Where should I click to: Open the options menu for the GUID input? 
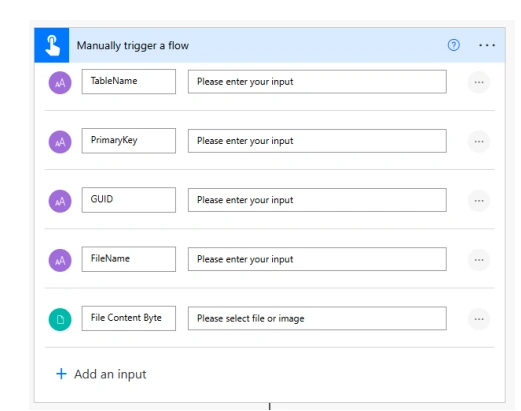point(479,201)
